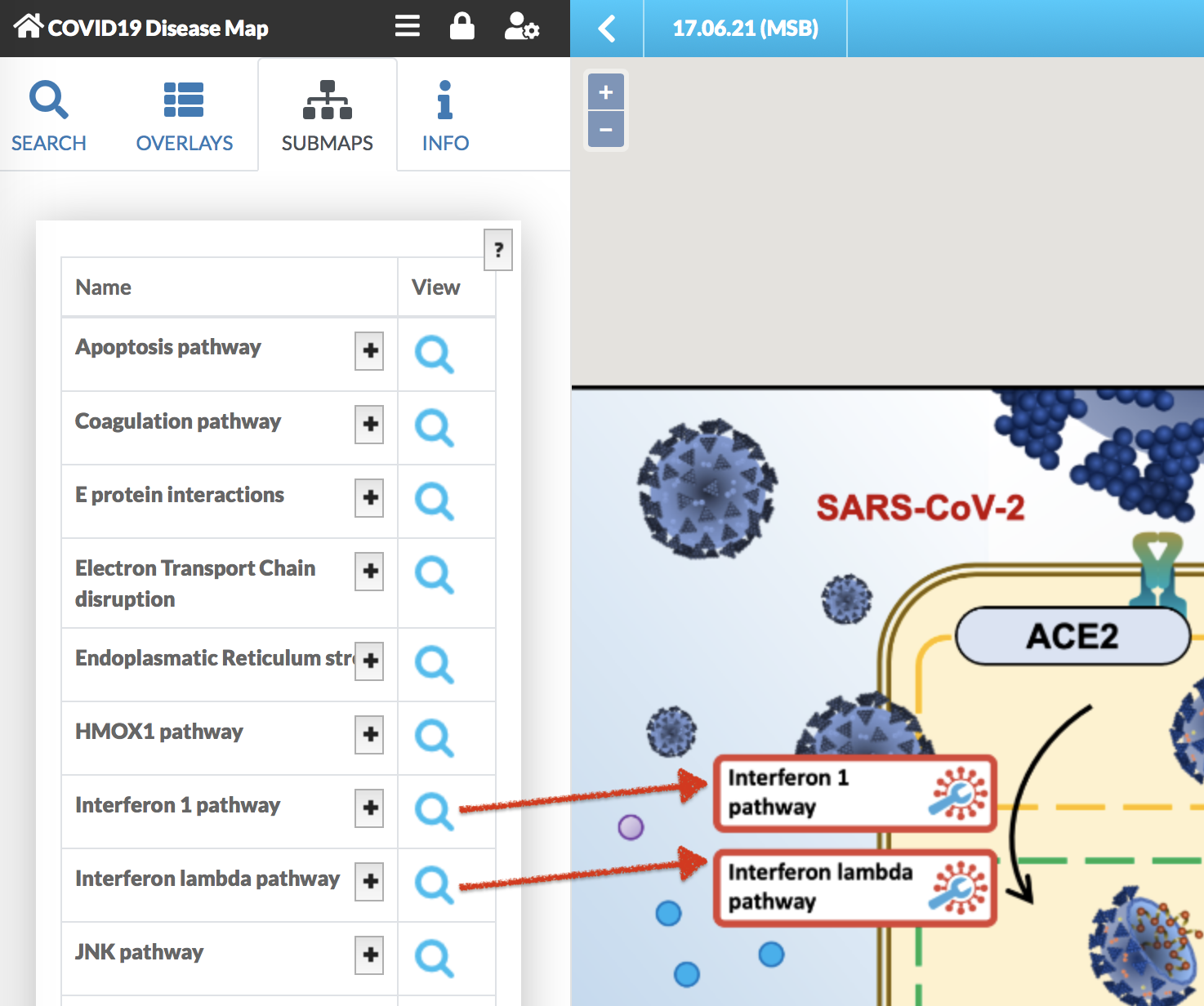The height and width of the screenshot is (1006, 1204).
Task: Expand the Interferon lambda pathway row
Action: [369, 882]
